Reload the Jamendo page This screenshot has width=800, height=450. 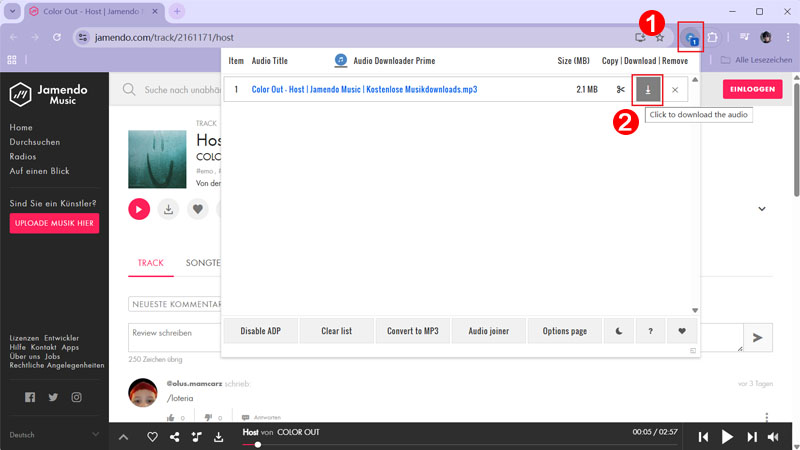click(x=57, y=37)
